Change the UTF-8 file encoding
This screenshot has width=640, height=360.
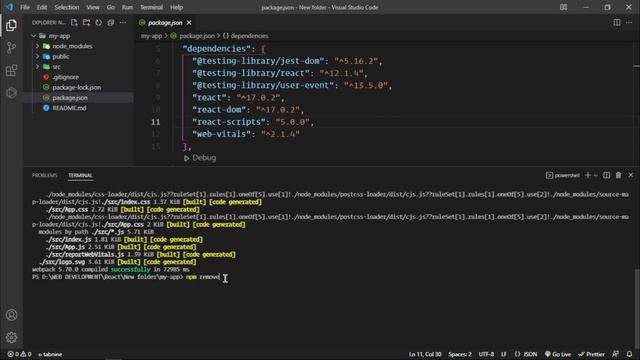tap(486, 354)
